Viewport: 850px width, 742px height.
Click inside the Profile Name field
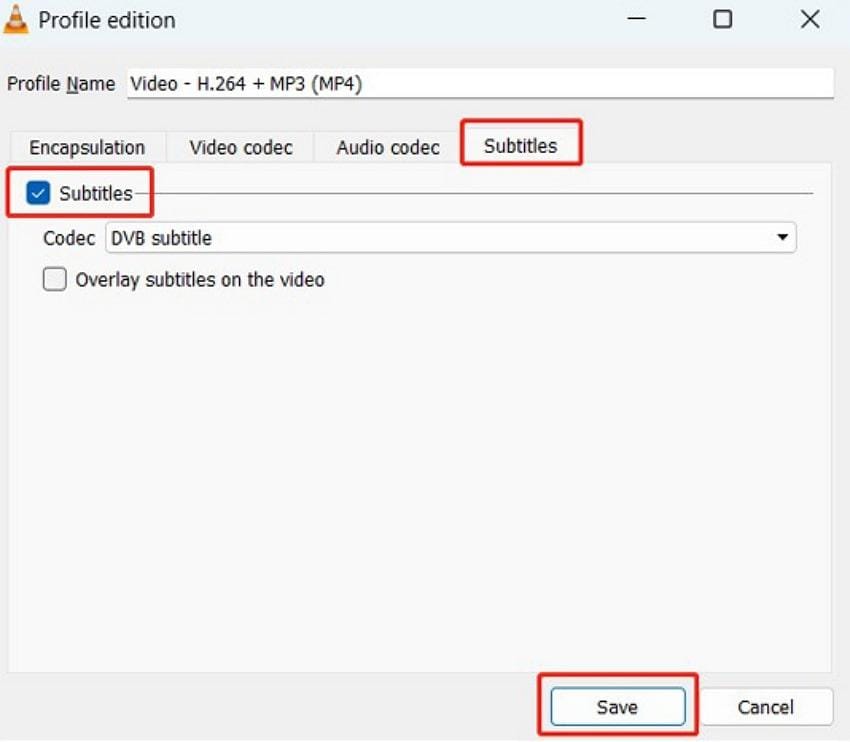click(400, 84)
